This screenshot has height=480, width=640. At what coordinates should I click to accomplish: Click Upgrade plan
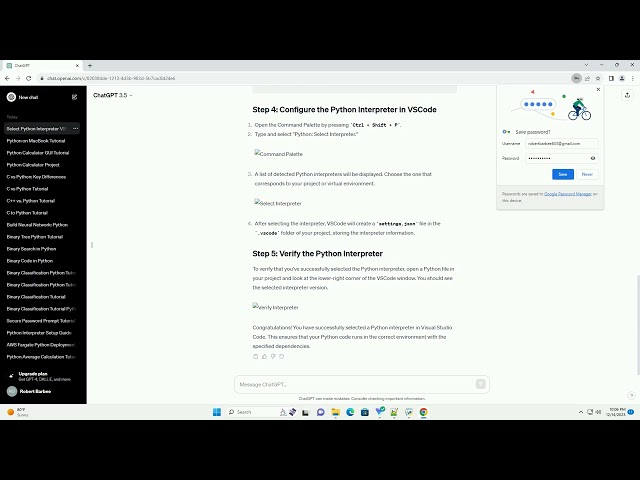coord(43,376)
